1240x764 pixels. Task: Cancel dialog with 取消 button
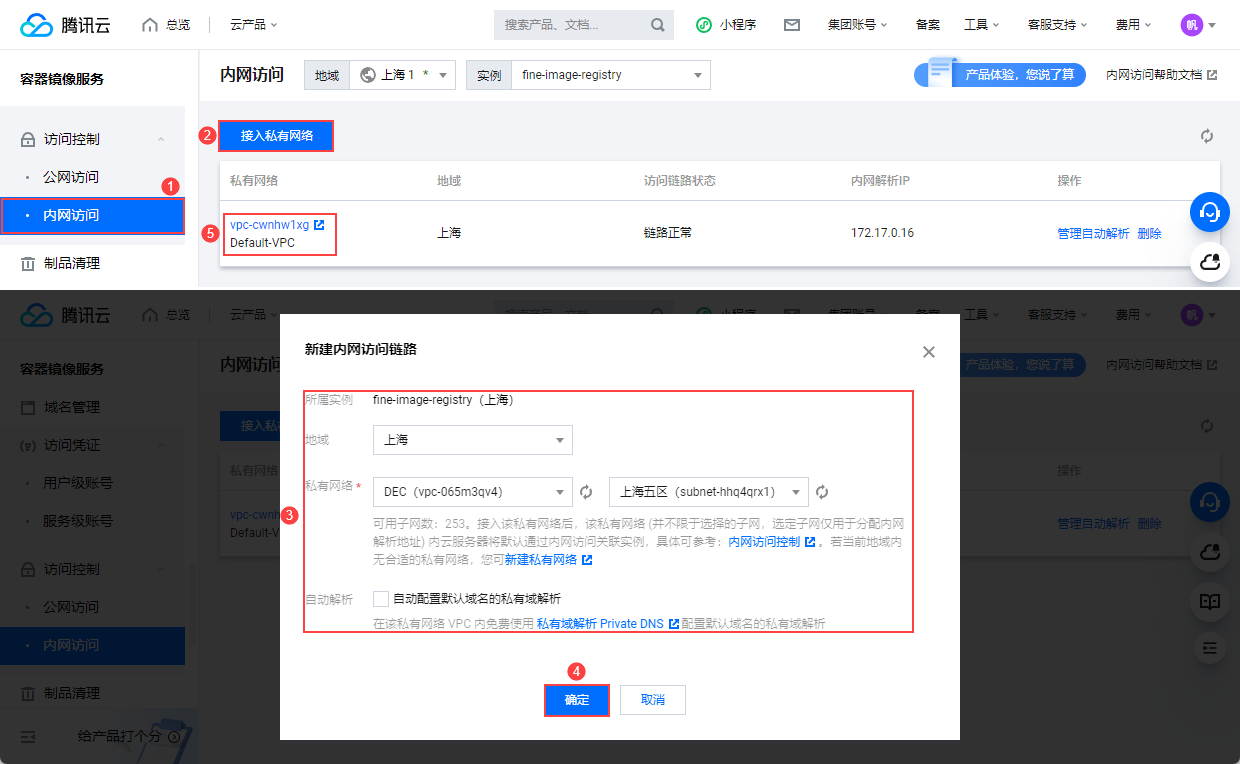pyautogui.click(x=653, y=700)
